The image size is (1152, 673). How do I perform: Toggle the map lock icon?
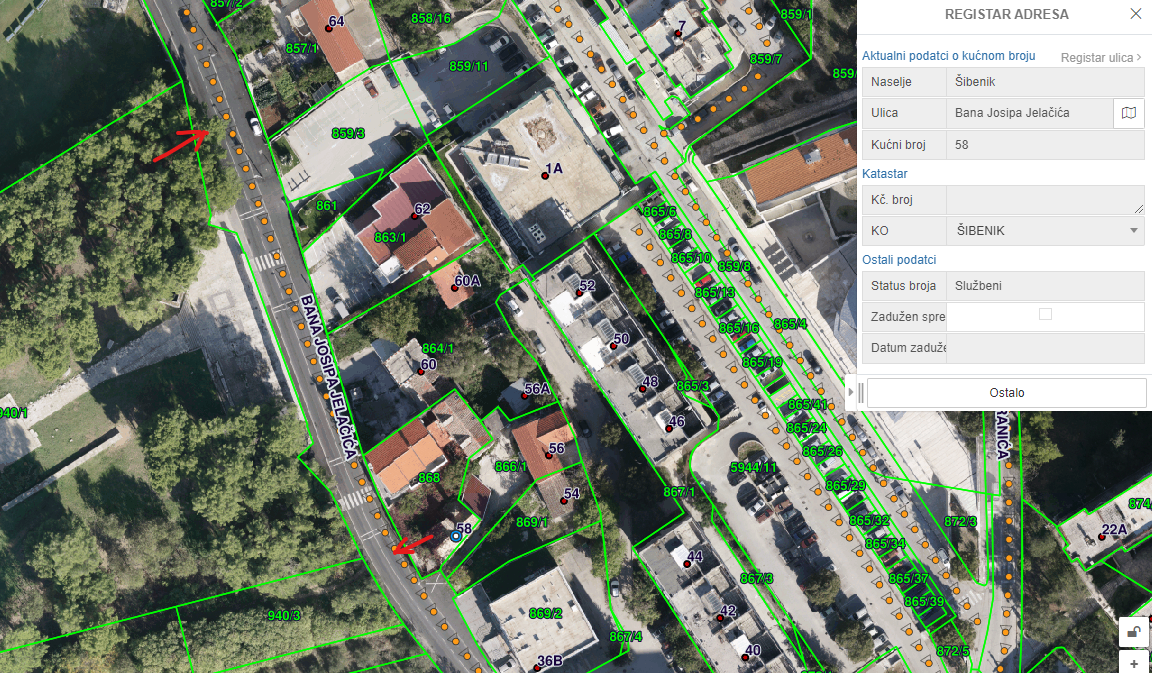1134,631
